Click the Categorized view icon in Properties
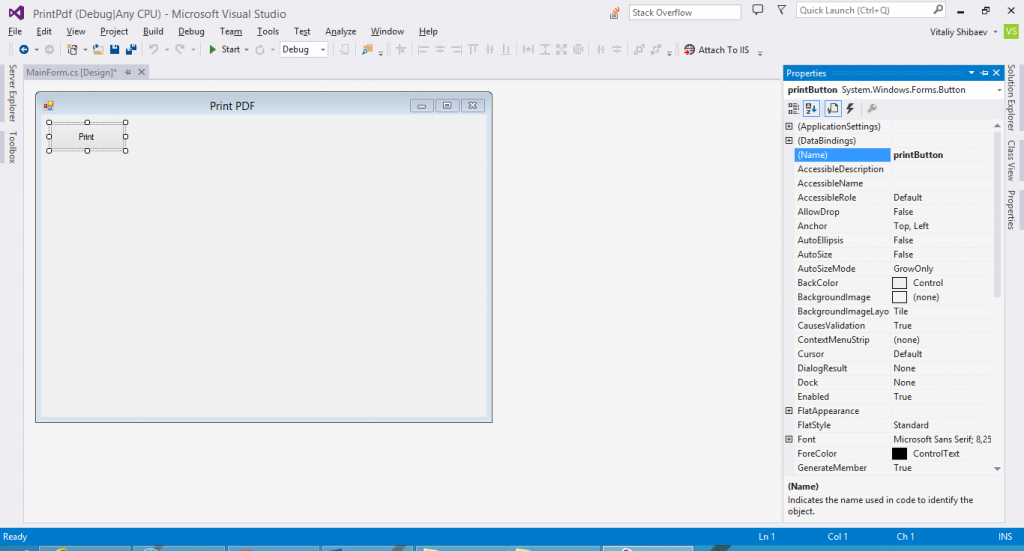Image resolution: width=1024 pixels, height=551 pixels. 793,109
